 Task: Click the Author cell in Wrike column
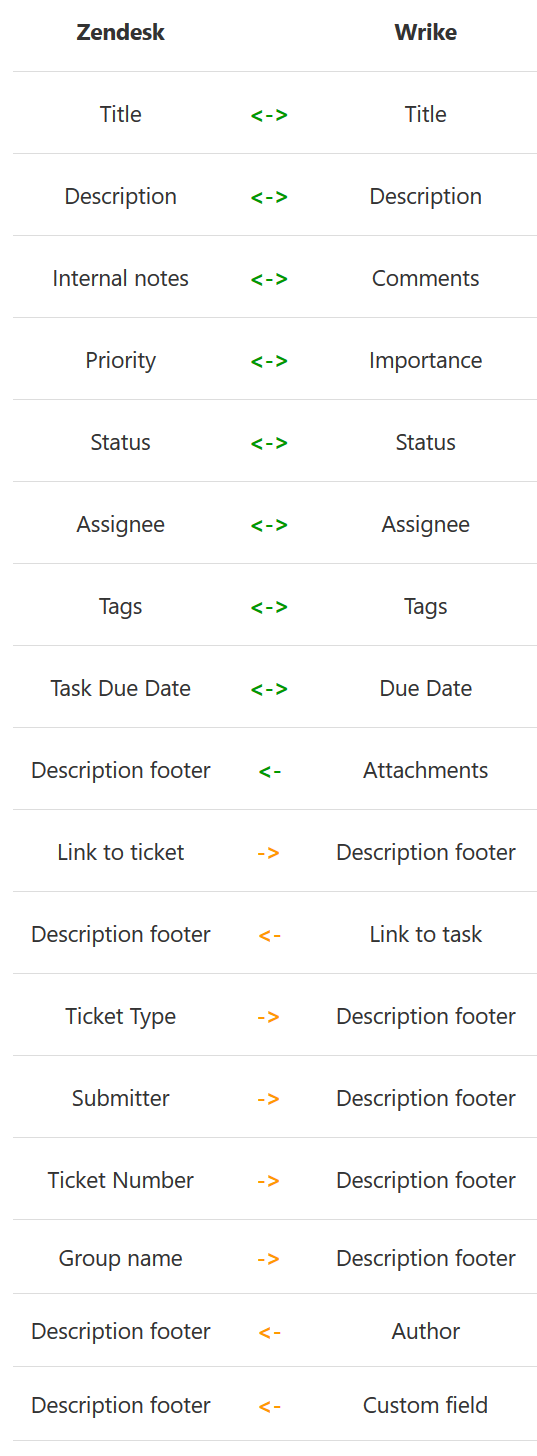[426, 1331]
